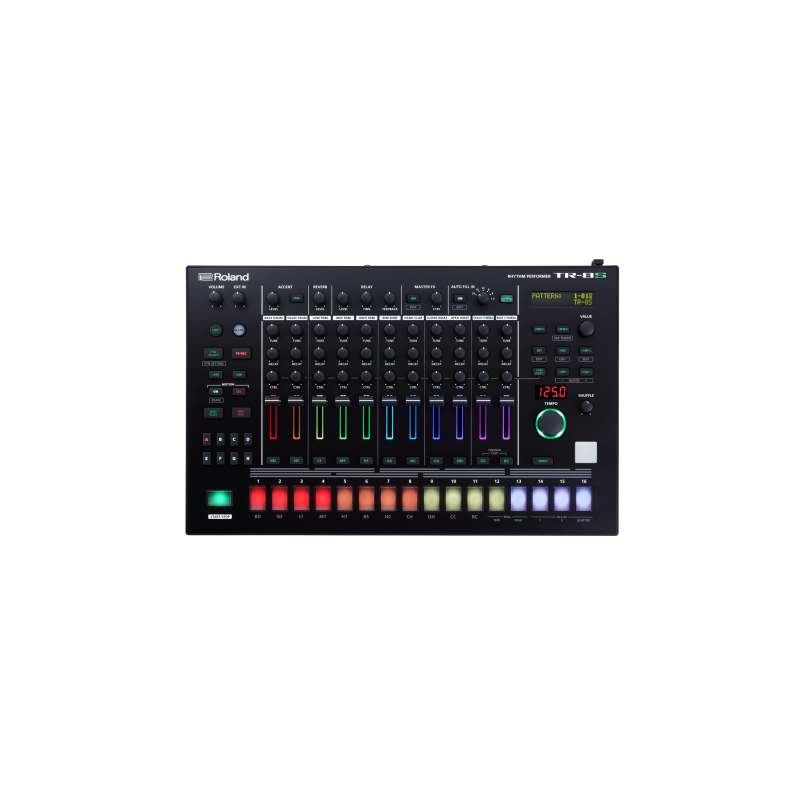Click the red 125.0 tempo display
This screenshot has width=800, height=800.
551,392
